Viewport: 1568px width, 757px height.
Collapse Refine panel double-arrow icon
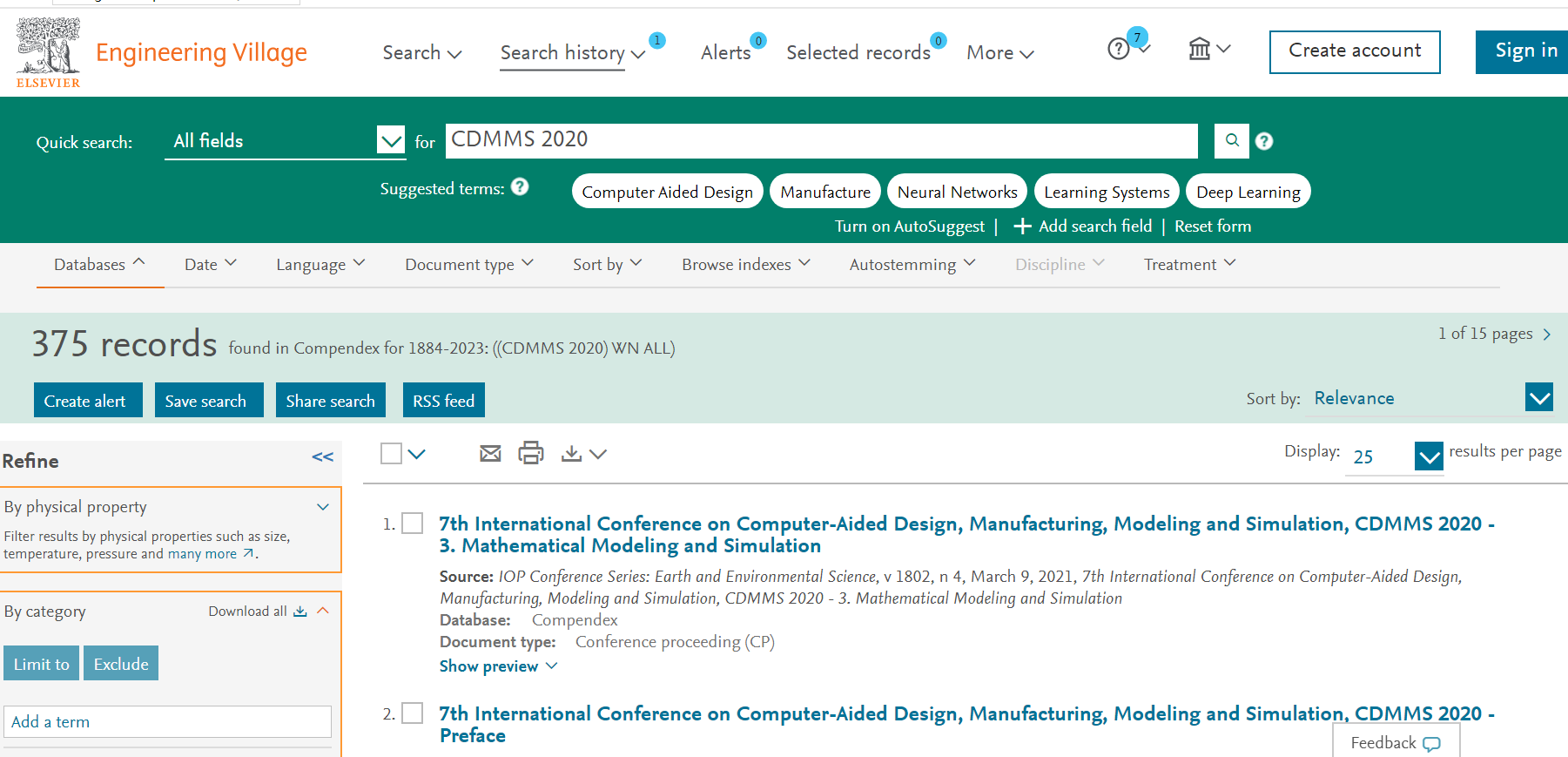pos(322,457)
